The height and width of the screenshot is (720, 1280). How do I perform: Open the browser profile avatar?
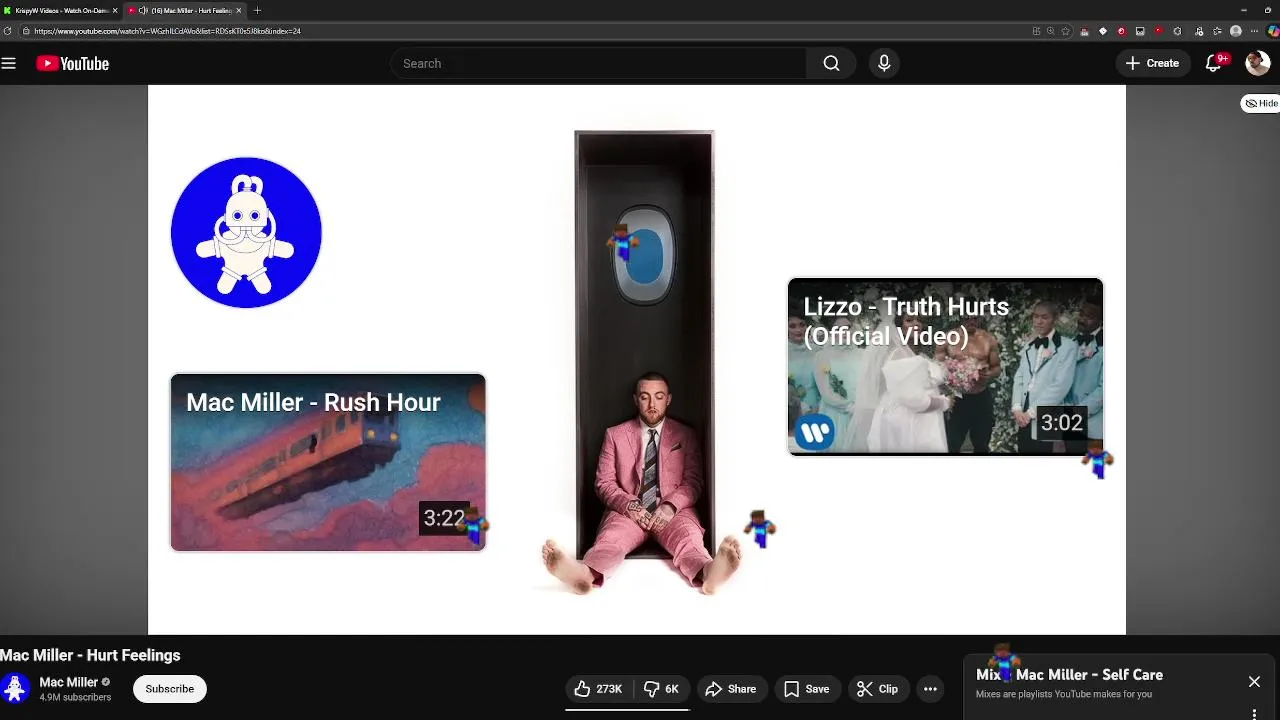click(1236, 31)
